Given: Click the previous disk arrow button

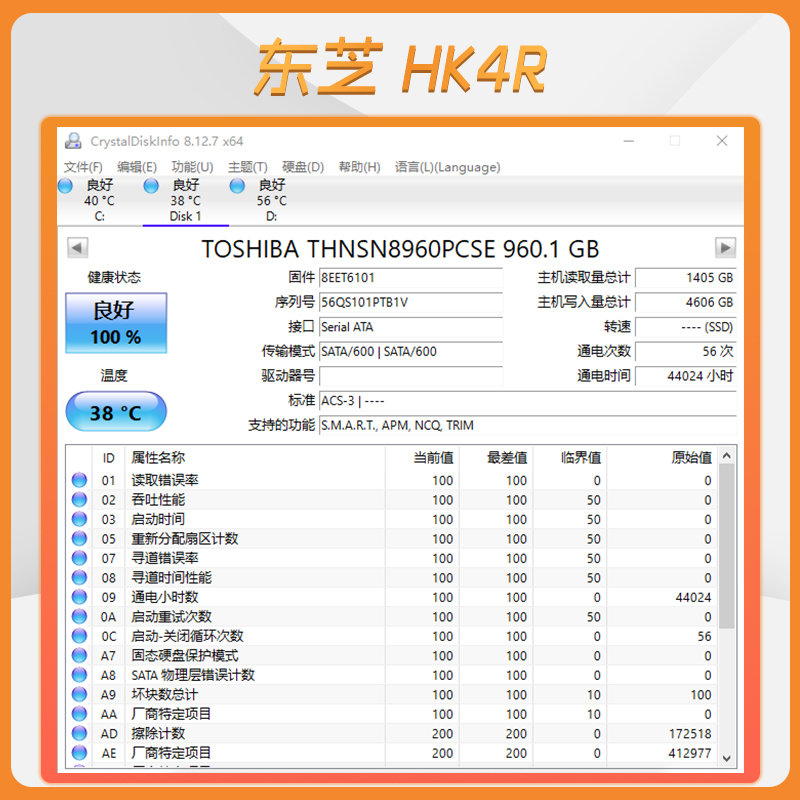Looking at the screenshot, I should pos(78,248).
